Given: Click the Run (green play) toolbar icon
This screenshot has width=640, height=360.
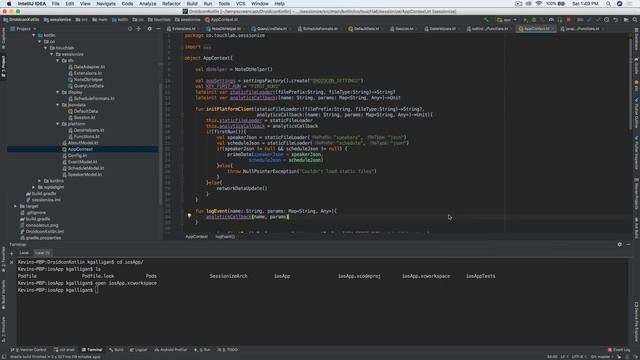Looking at the screenshot, I should coord(525,20).
